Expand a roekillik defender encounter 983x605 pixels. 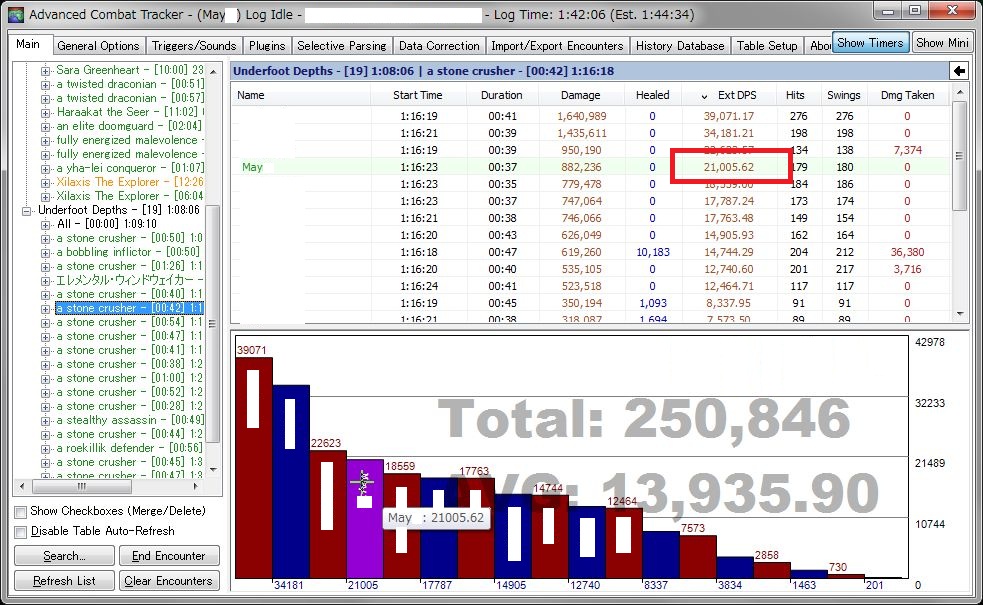45,449
